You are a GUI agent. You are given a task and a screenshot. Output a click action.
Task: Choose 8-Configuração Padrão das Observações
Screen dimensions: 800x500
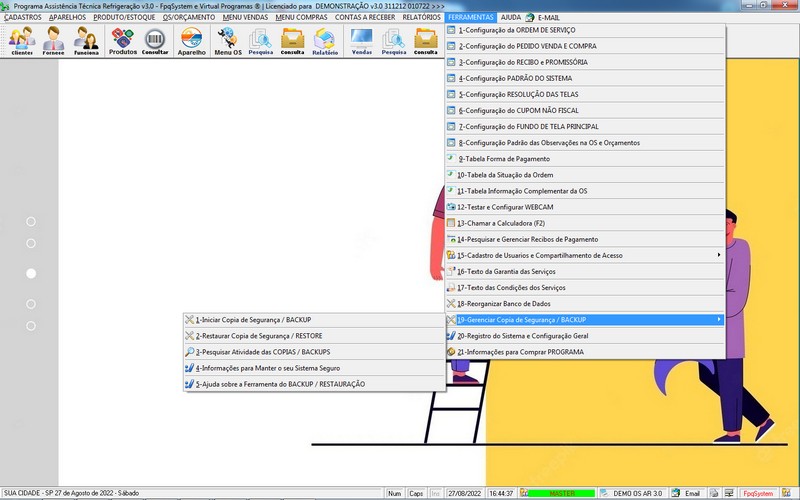click(585, 143)
